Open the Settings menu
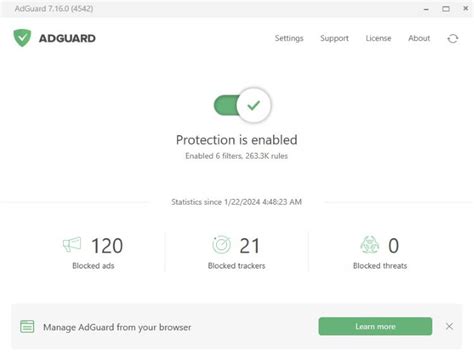The height and width of the screenshot is (360, 474). 289,38
